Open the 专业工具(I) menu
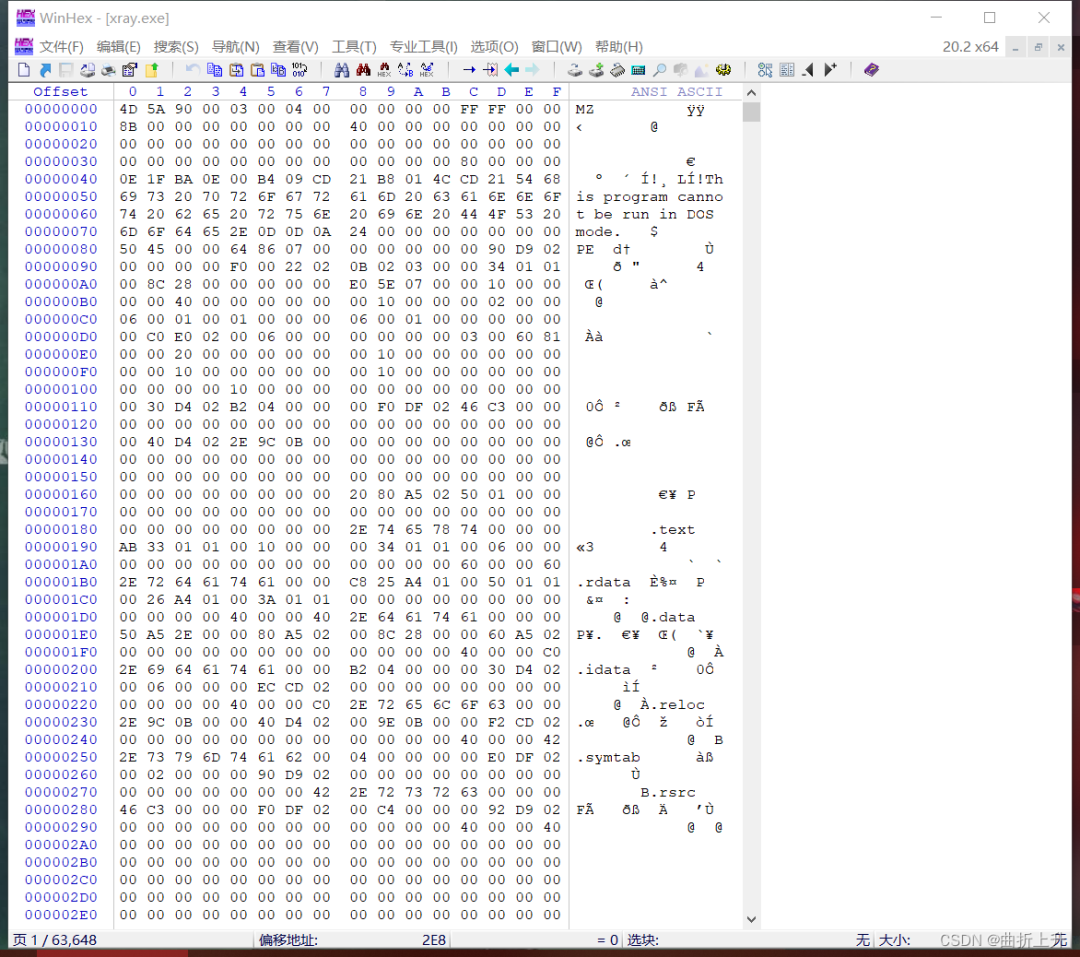The image size is (1080, 957). coord(424,46)
